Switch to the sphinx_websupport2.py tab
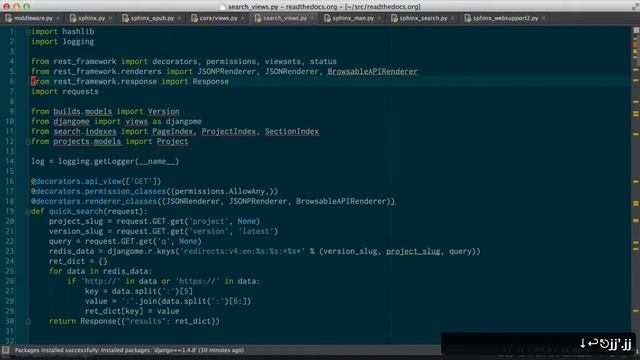 [x=505, y=18]
